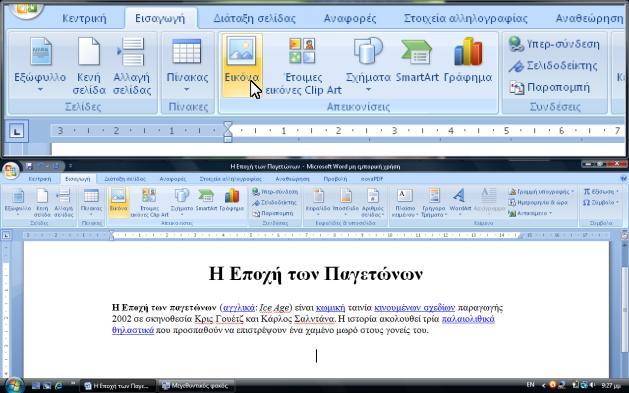Open the Πλαίσιο κειμένου text box tool
This screenshot has width=629, height=393.
pyautogui.click(x=405, y=202)
